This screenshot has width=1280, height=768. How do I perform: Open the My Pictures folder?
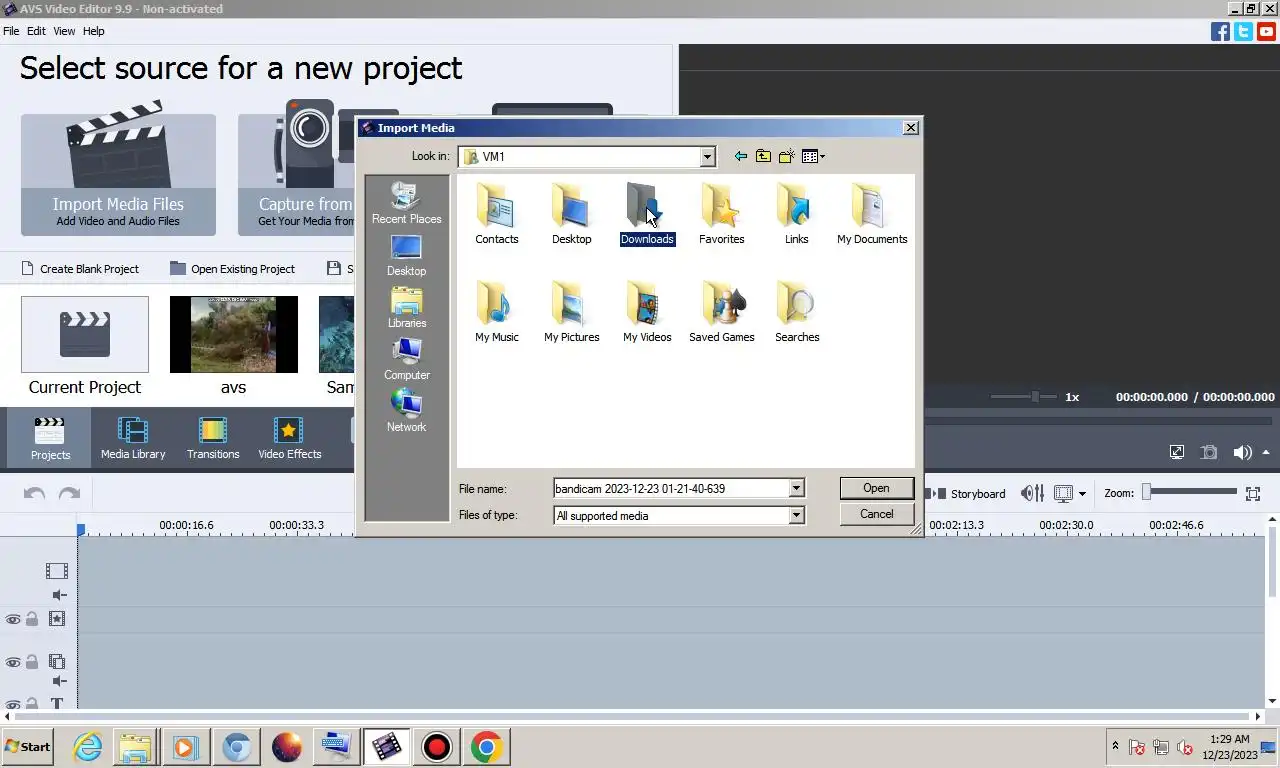coord(572,312)
